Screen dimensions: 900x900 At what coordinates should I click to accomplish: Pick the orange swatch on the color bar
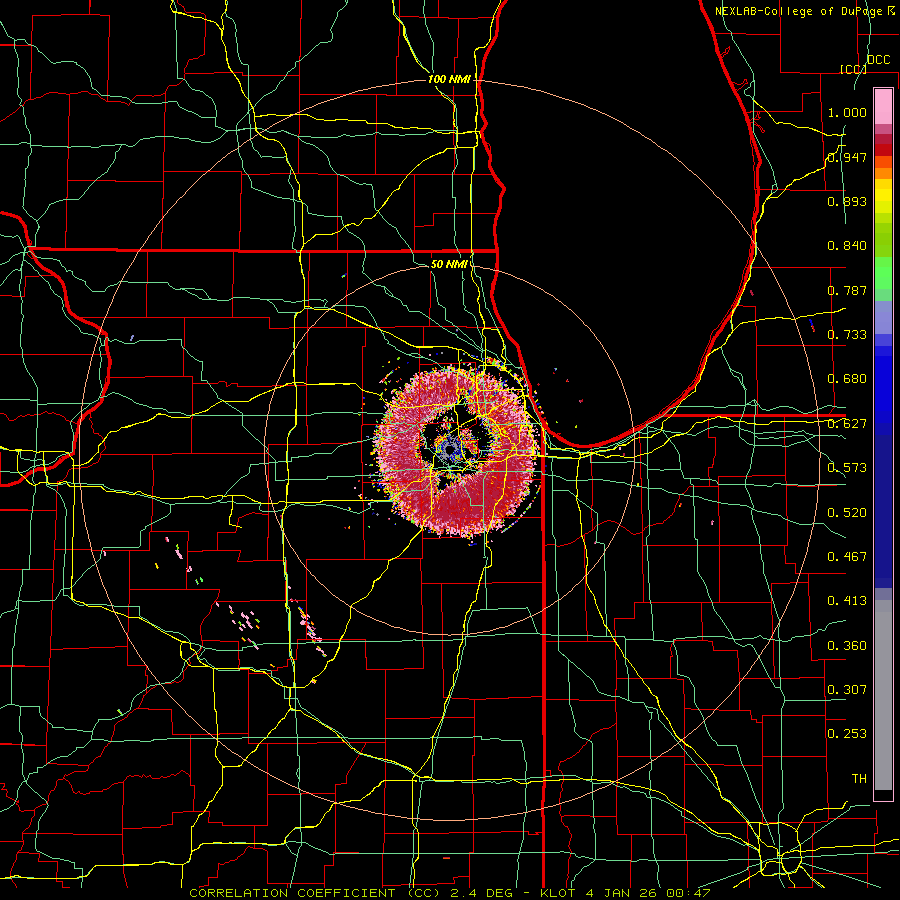[883, 173]
